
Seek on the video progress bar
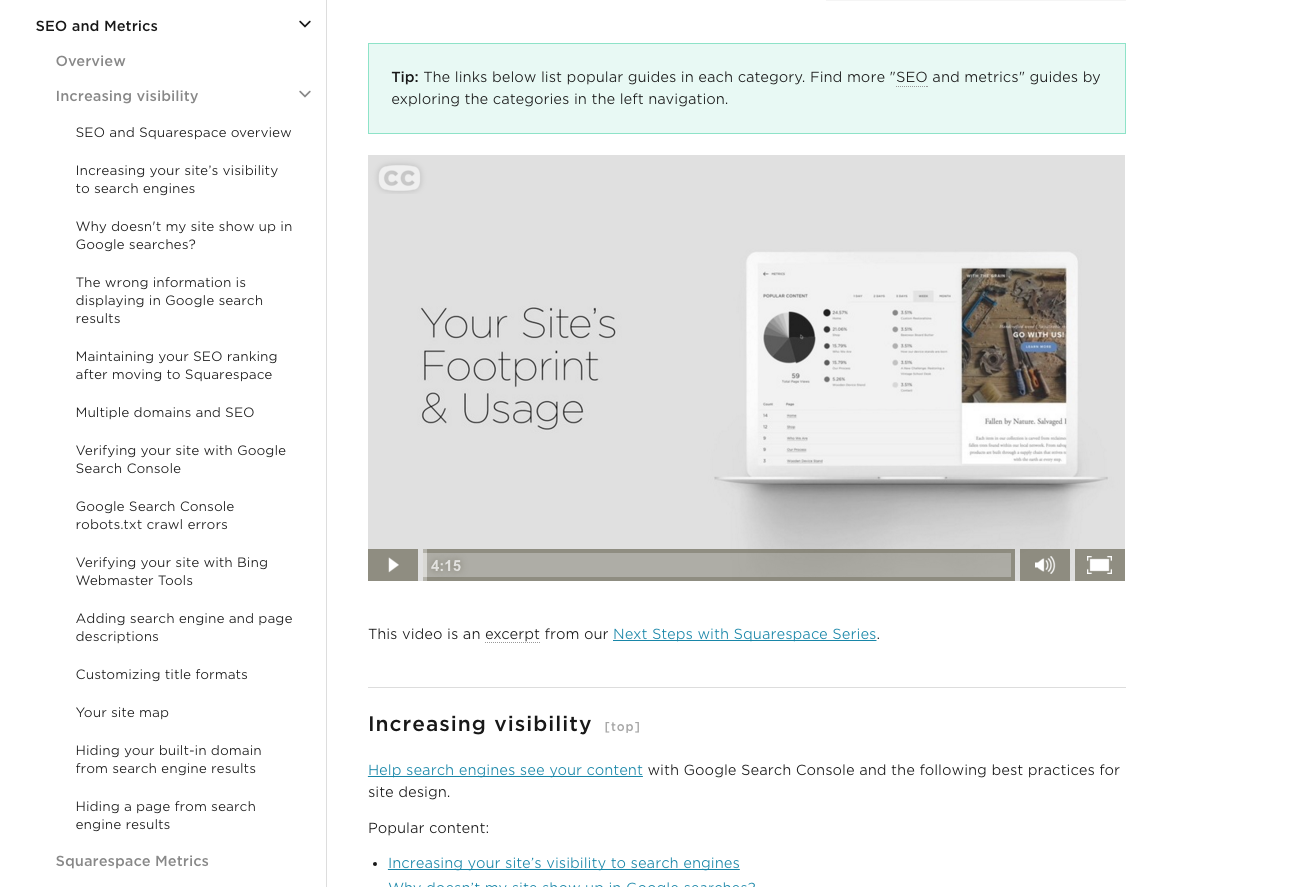[x=719, y=565]
